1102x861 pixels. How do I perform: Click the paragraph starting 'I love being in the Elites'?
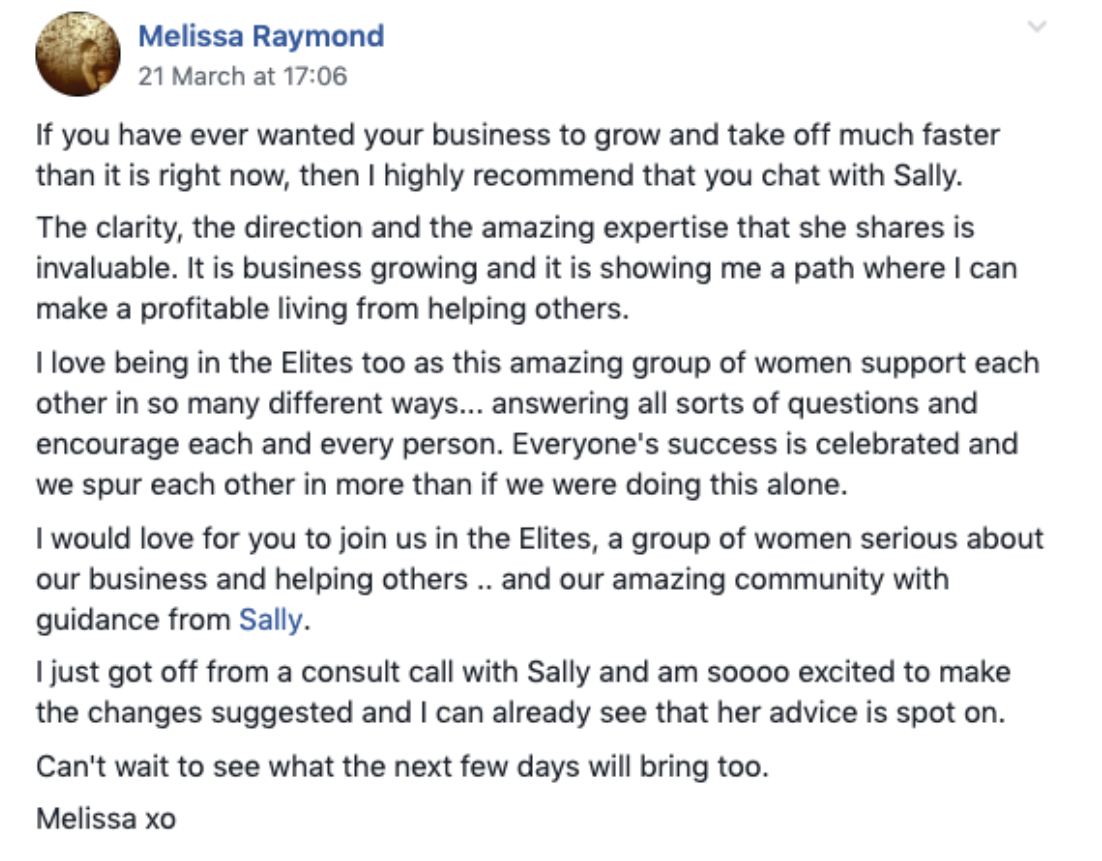point(538,424)
